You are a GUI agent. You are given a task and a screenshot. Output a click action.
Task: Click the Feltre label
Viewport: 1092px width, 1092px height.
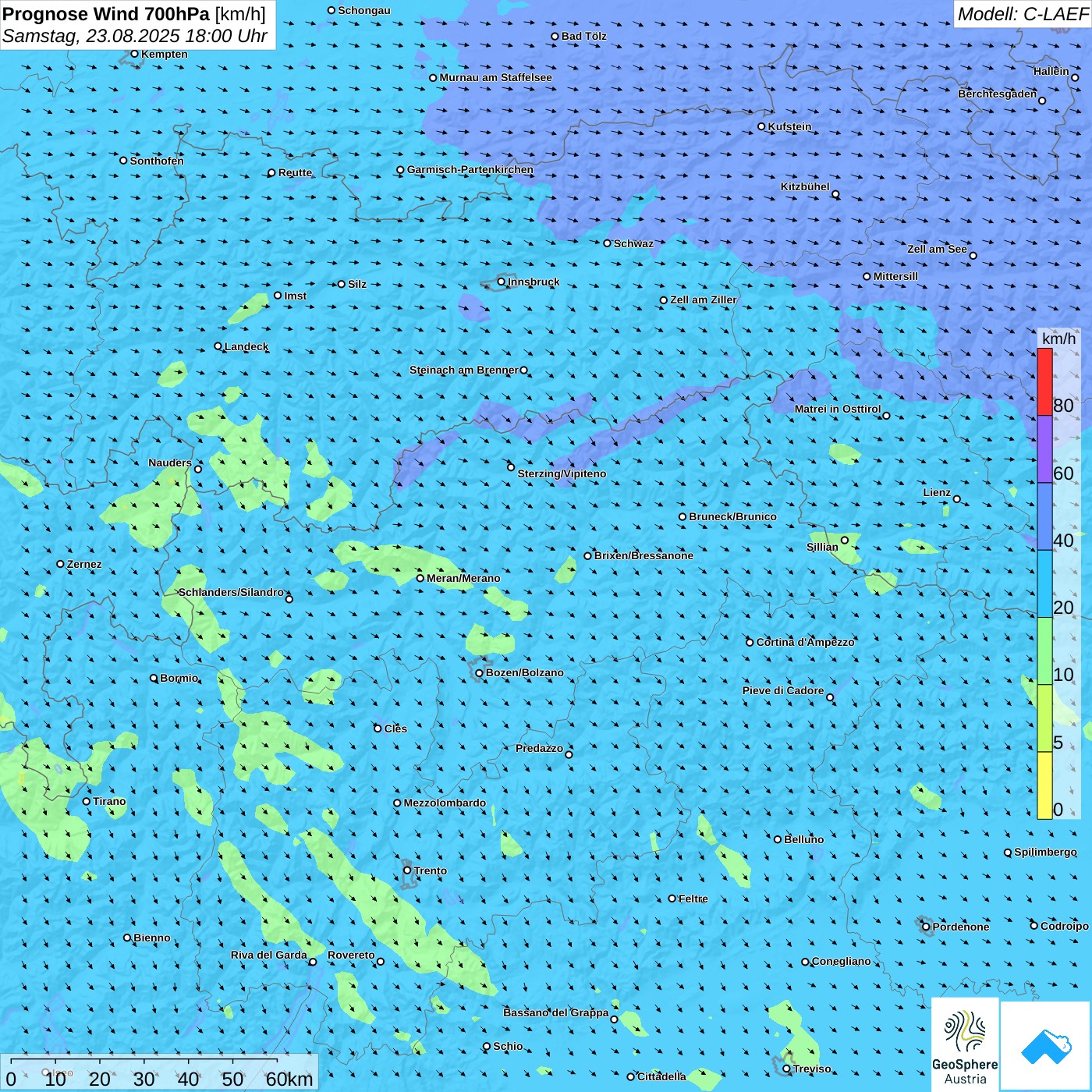(693, 899)
